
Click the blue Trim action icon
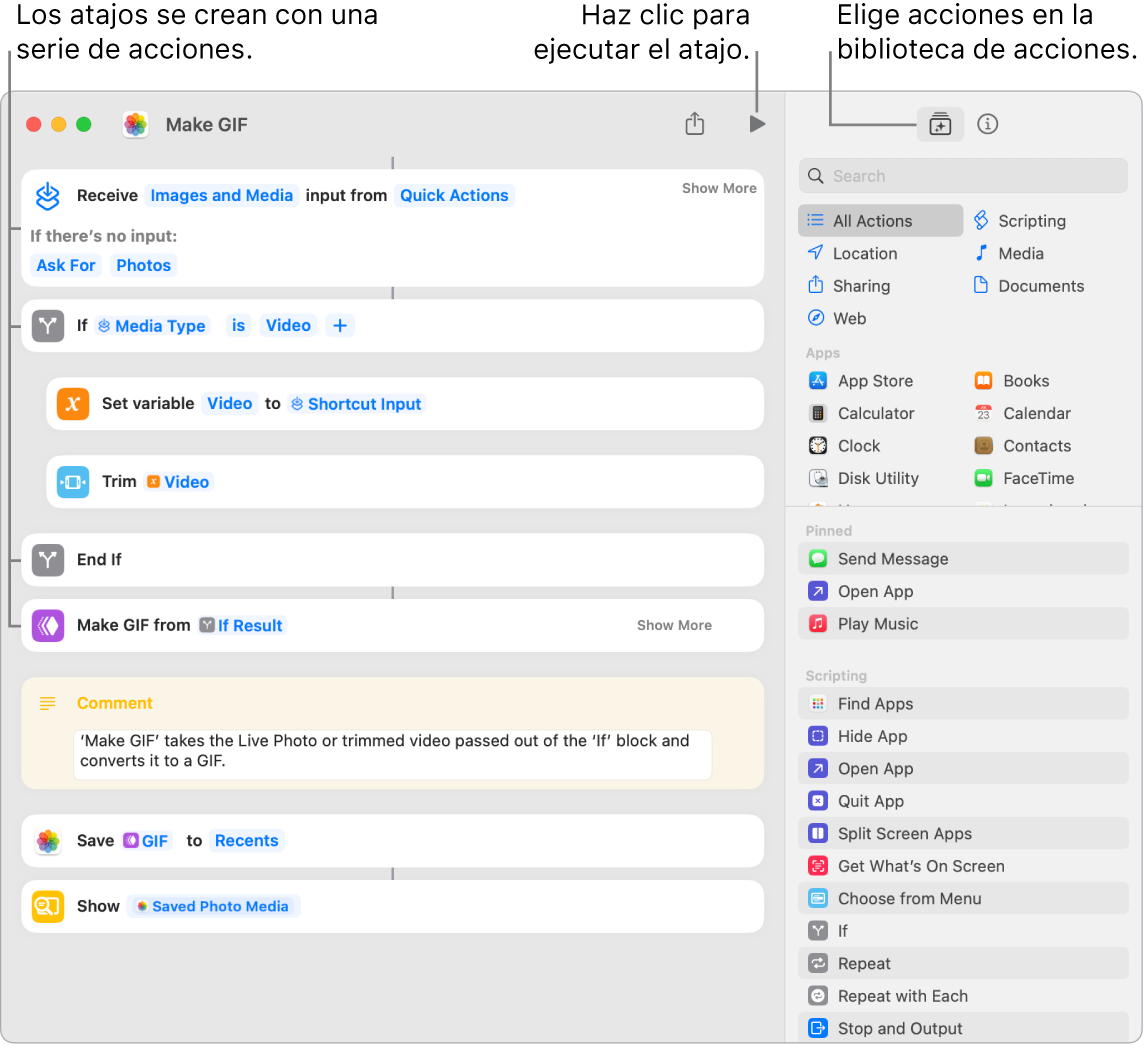(73, 482)
